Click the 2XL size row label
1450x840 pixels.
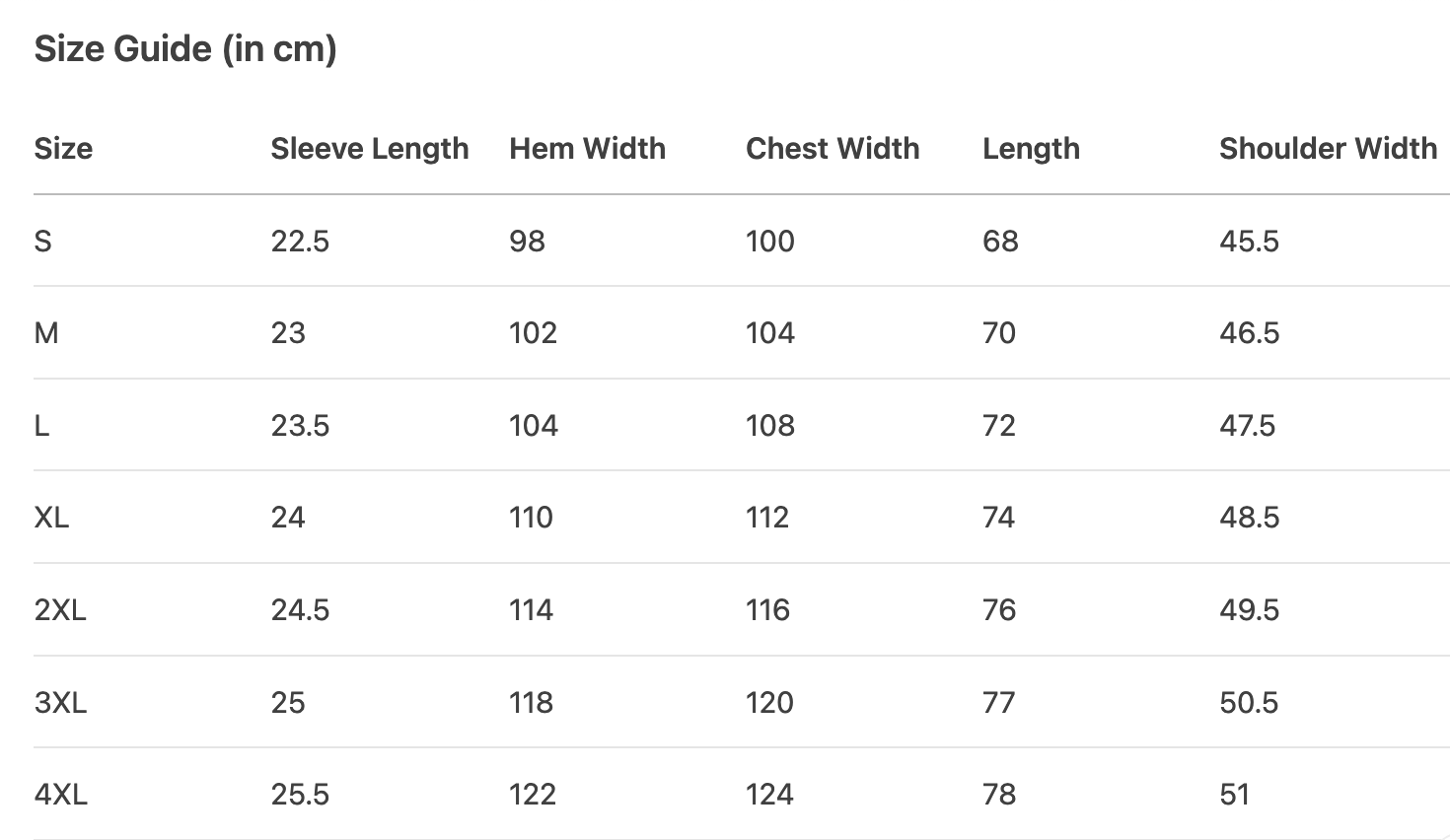60,610
